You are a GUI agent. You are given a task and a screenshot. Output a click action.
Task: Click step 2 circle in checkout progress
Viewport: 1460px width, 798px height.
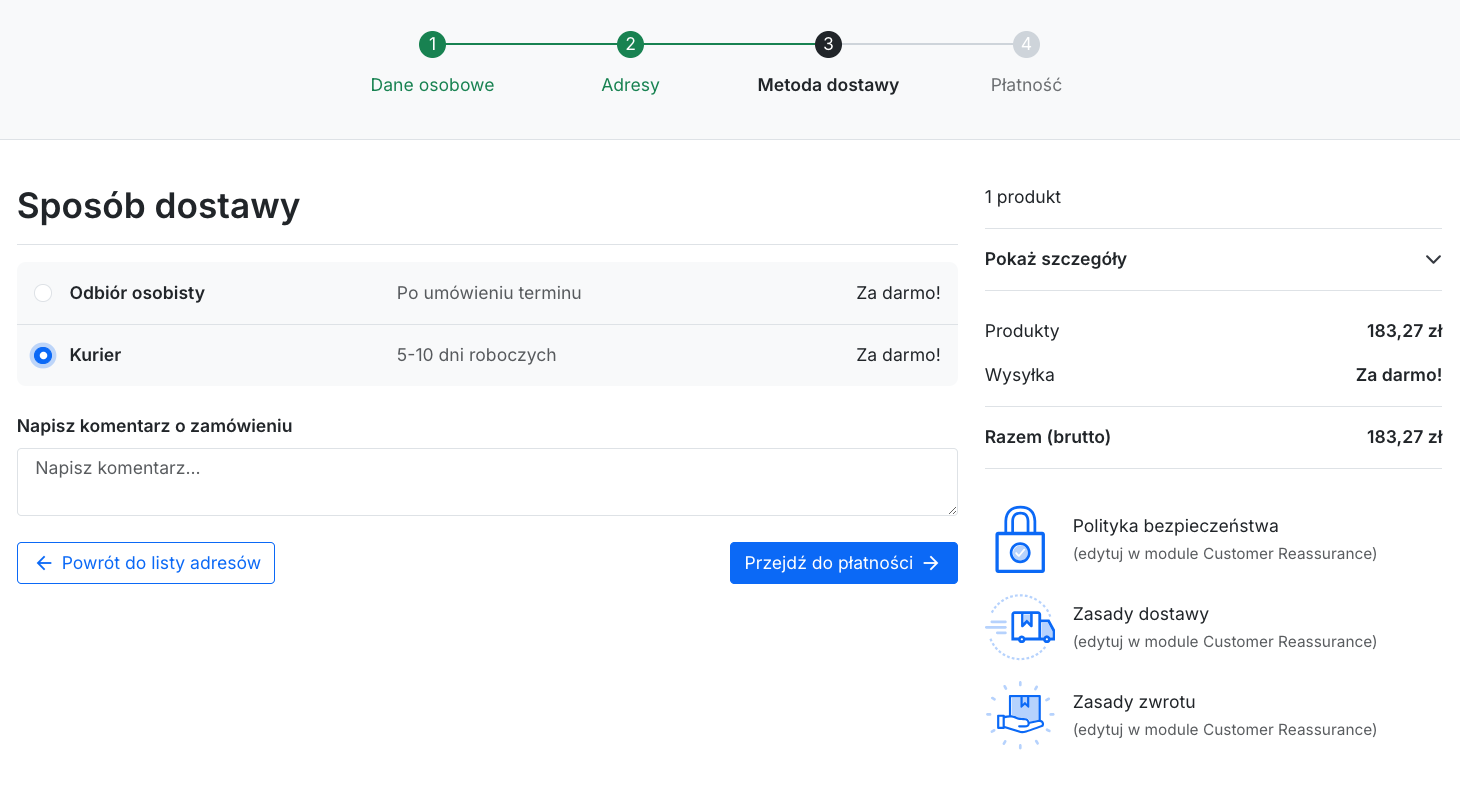pyautogui.click(x=630, y=44)
